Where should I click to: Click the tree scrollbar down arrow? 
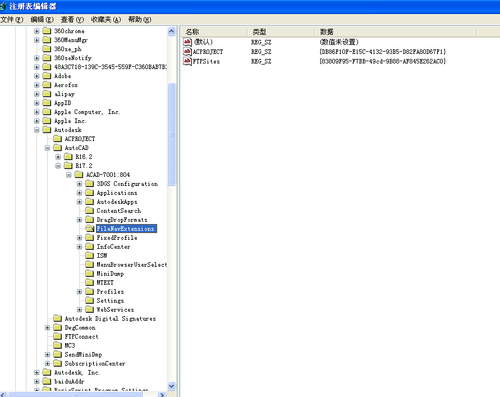[172, 386]
